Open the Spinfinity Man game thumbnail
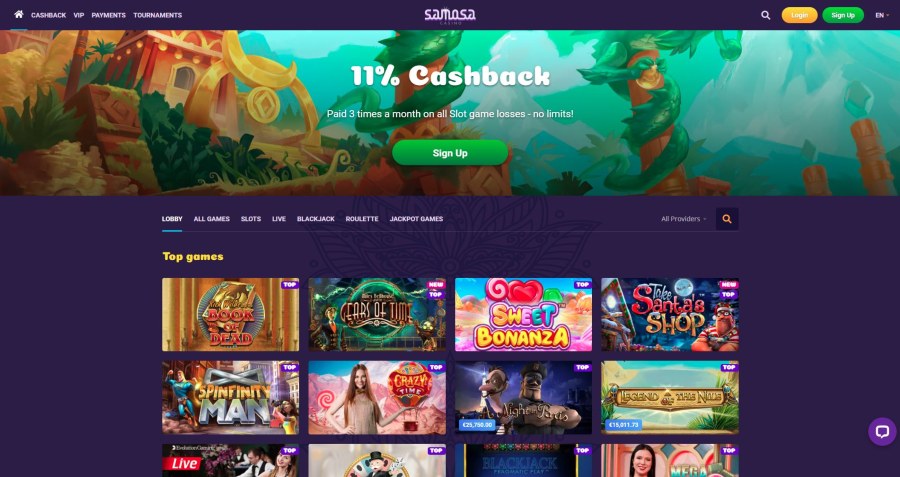The height and width of the screenshot is (477, 900). pos(231,397)
